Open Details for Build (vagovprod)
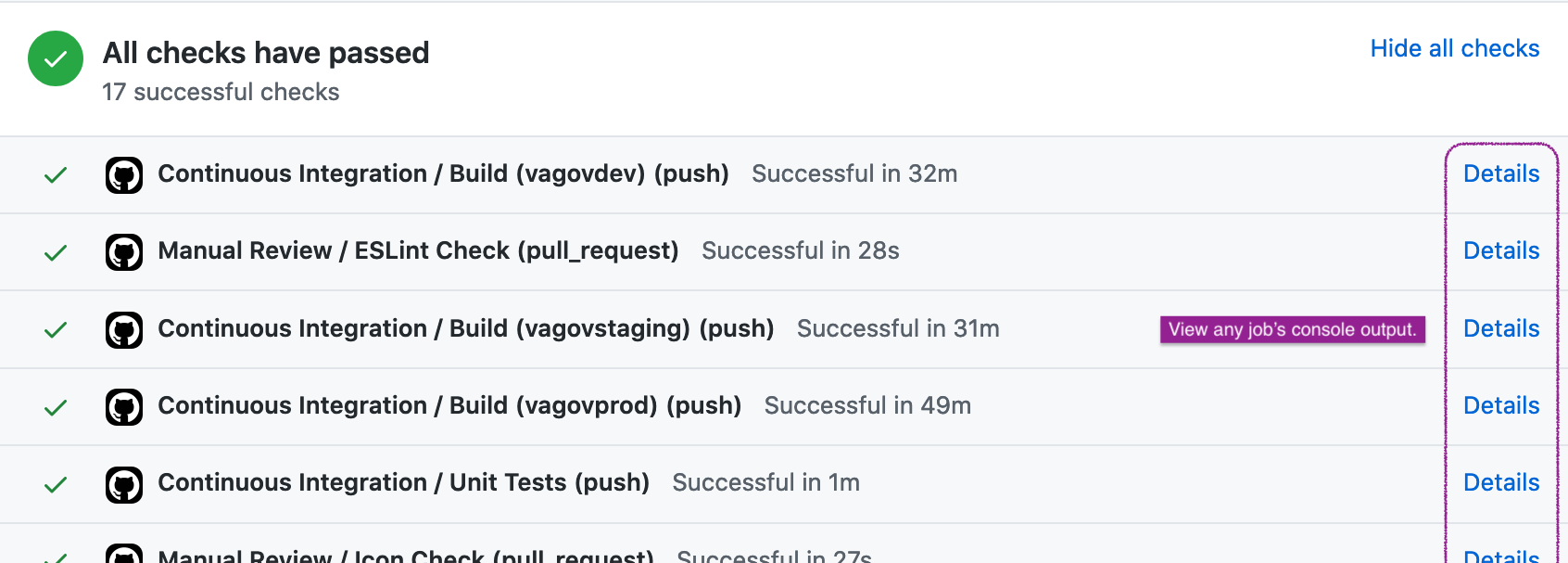1568x563 pixels. tap(1501, 406)
